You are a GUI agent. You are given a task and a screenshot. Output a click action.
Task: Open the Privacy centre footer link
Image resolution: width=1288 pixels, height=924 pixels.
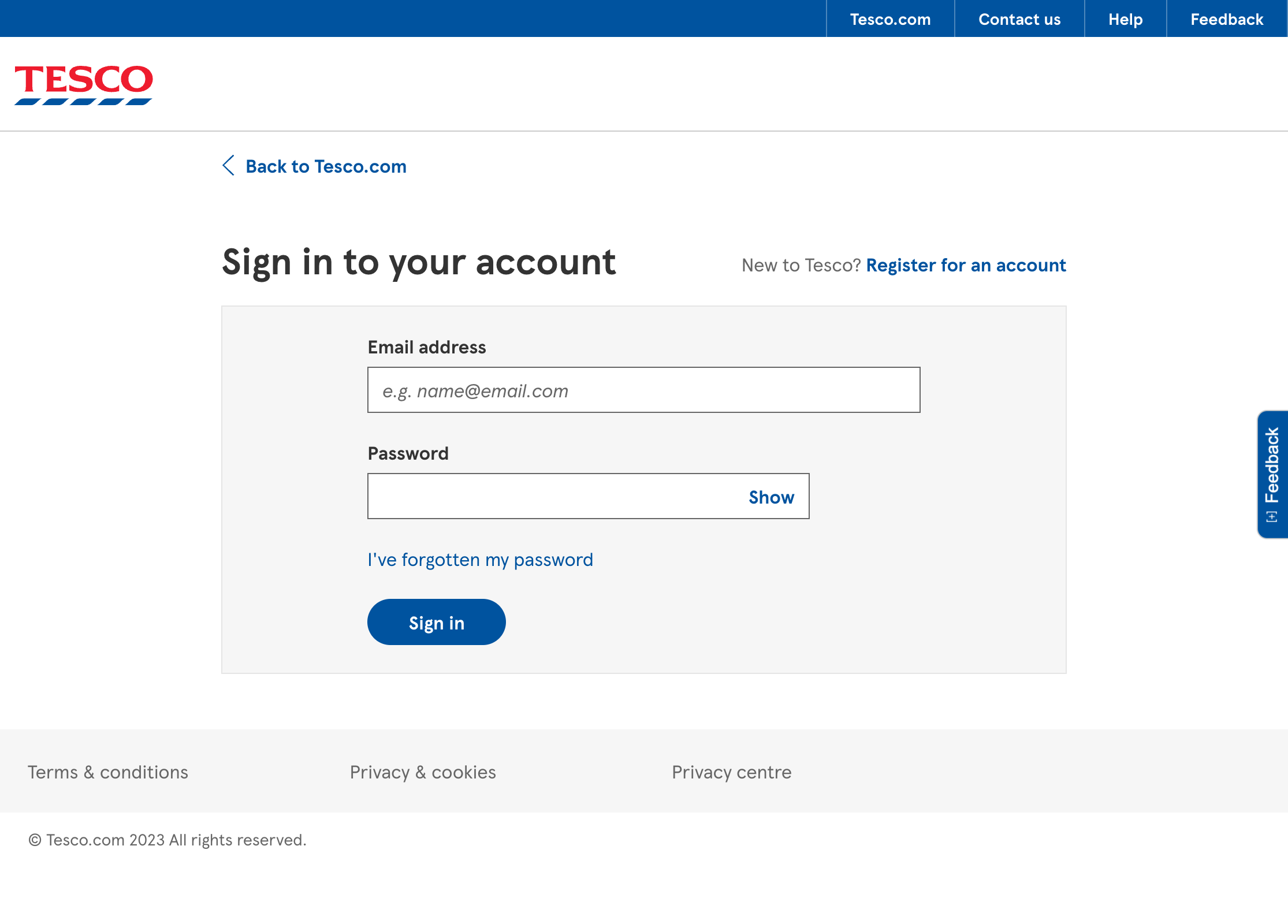point(731,772)
